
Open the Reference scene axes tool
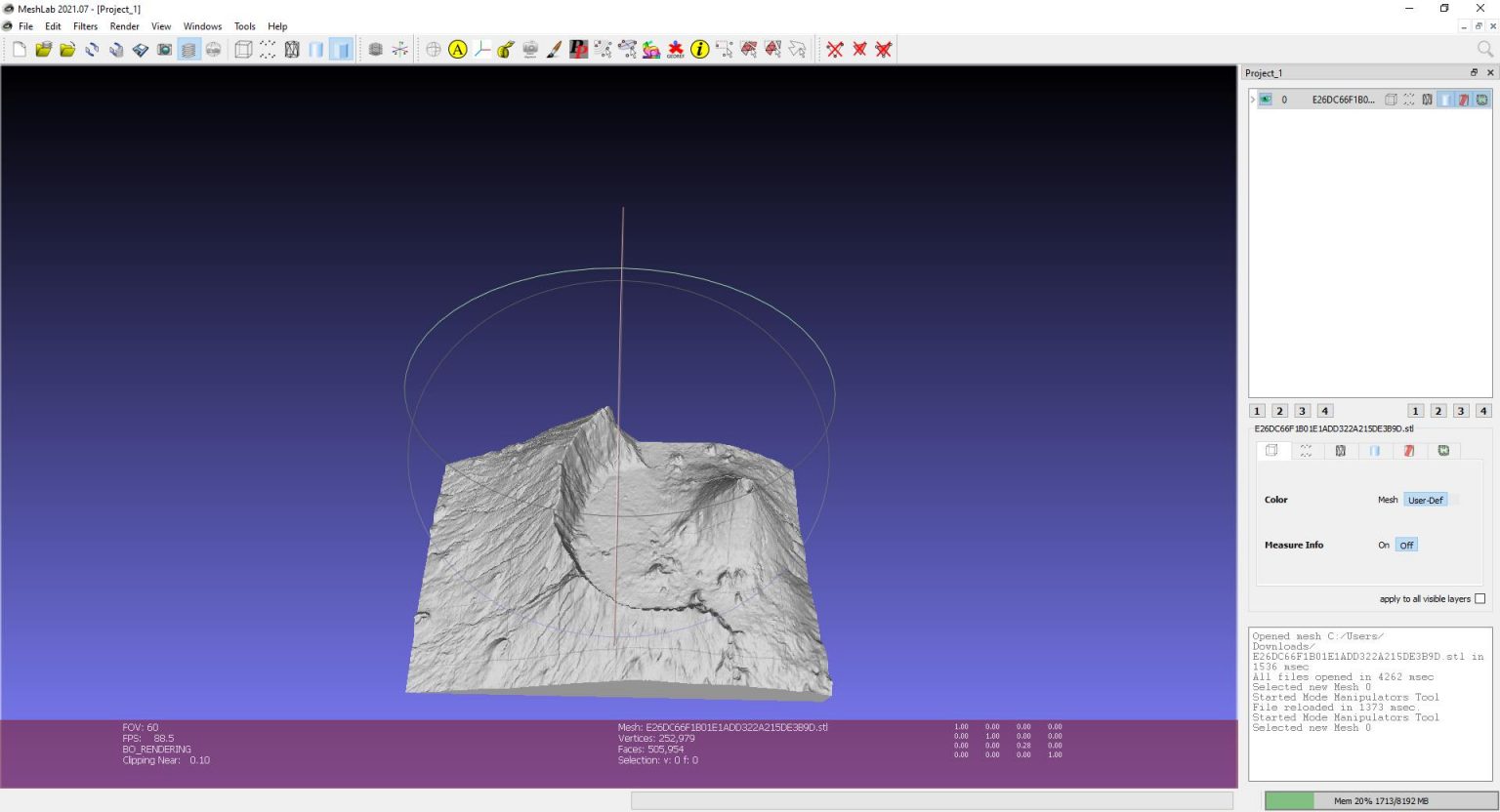click(482, 49)
